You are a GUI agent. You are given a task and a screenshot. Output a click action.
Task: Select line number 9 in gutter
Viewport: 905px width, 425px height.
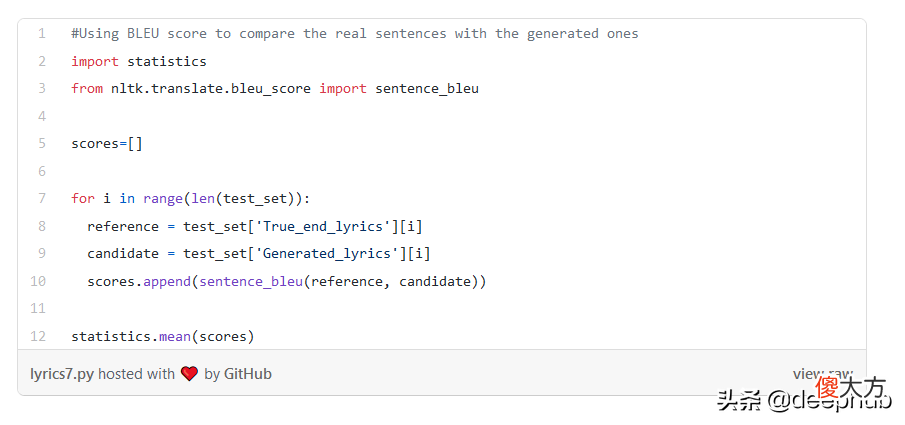[x=42, y=253]
